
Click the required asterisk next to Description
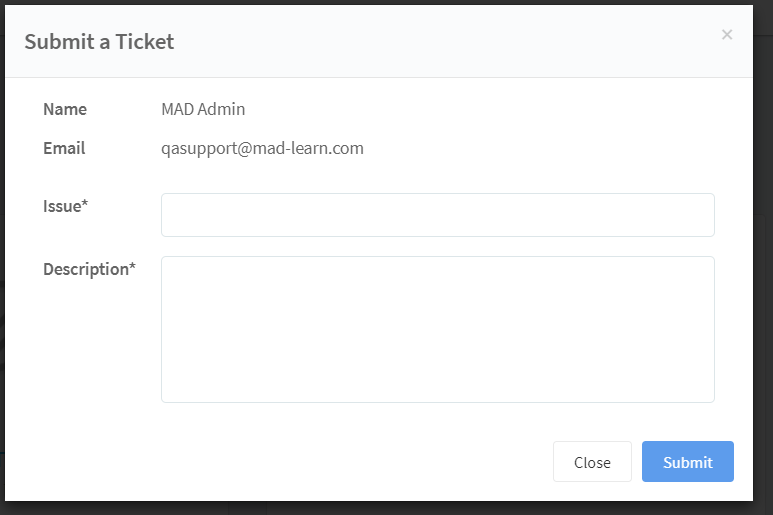pos(132,268)
